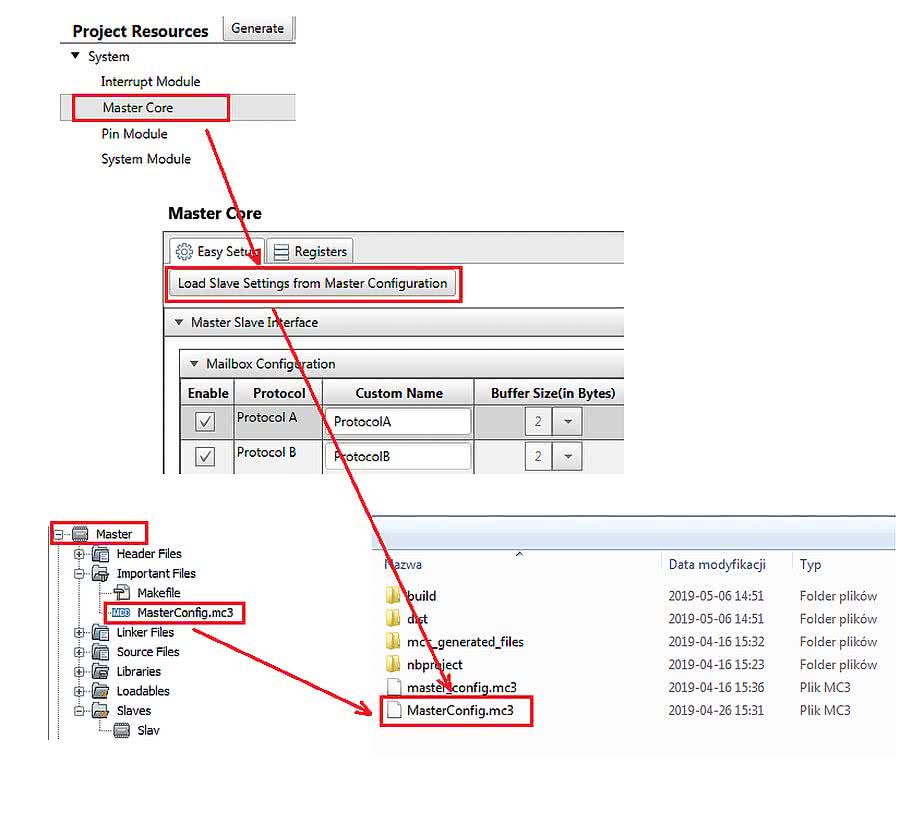Collapse the Master Slave Interface section
Image resolution: width=900 pixels, height=824 pixels.
point(179,323)
